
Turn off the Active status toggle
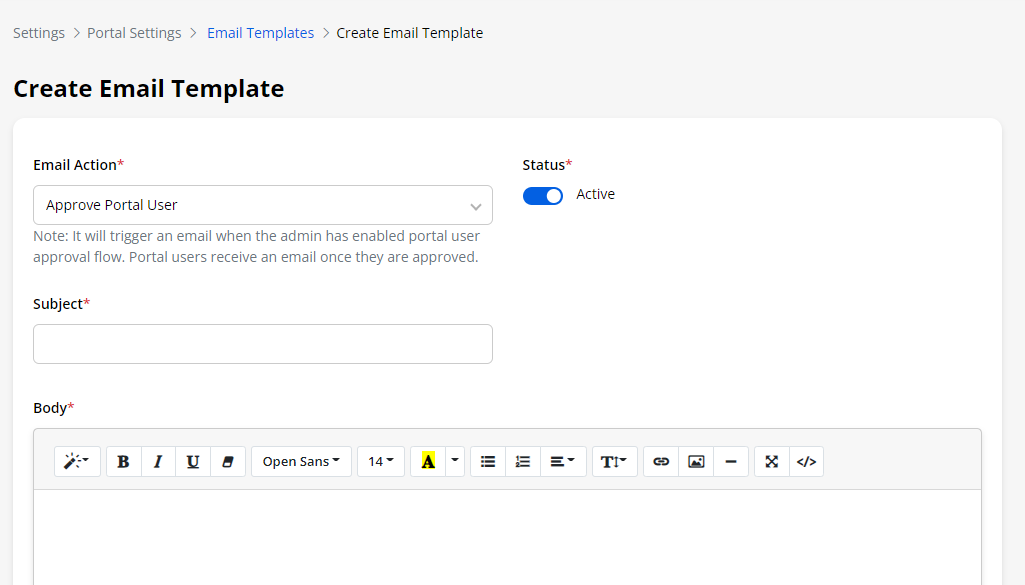(543, 196)
